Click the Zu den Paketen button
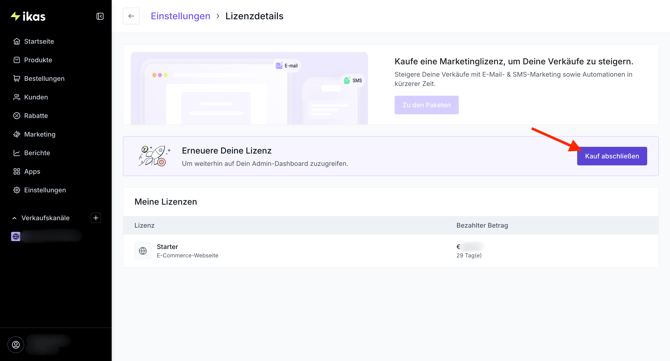The height and width of the screenshot is (361, 670). pos(426,105)
